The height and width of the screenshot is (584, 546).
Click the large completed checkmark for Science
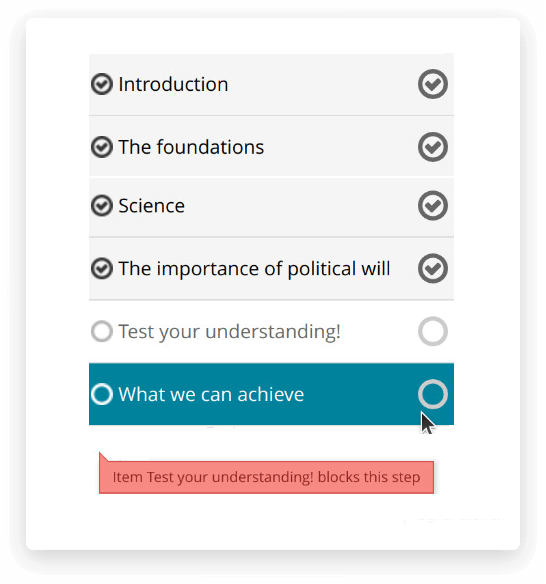point(433,206)
